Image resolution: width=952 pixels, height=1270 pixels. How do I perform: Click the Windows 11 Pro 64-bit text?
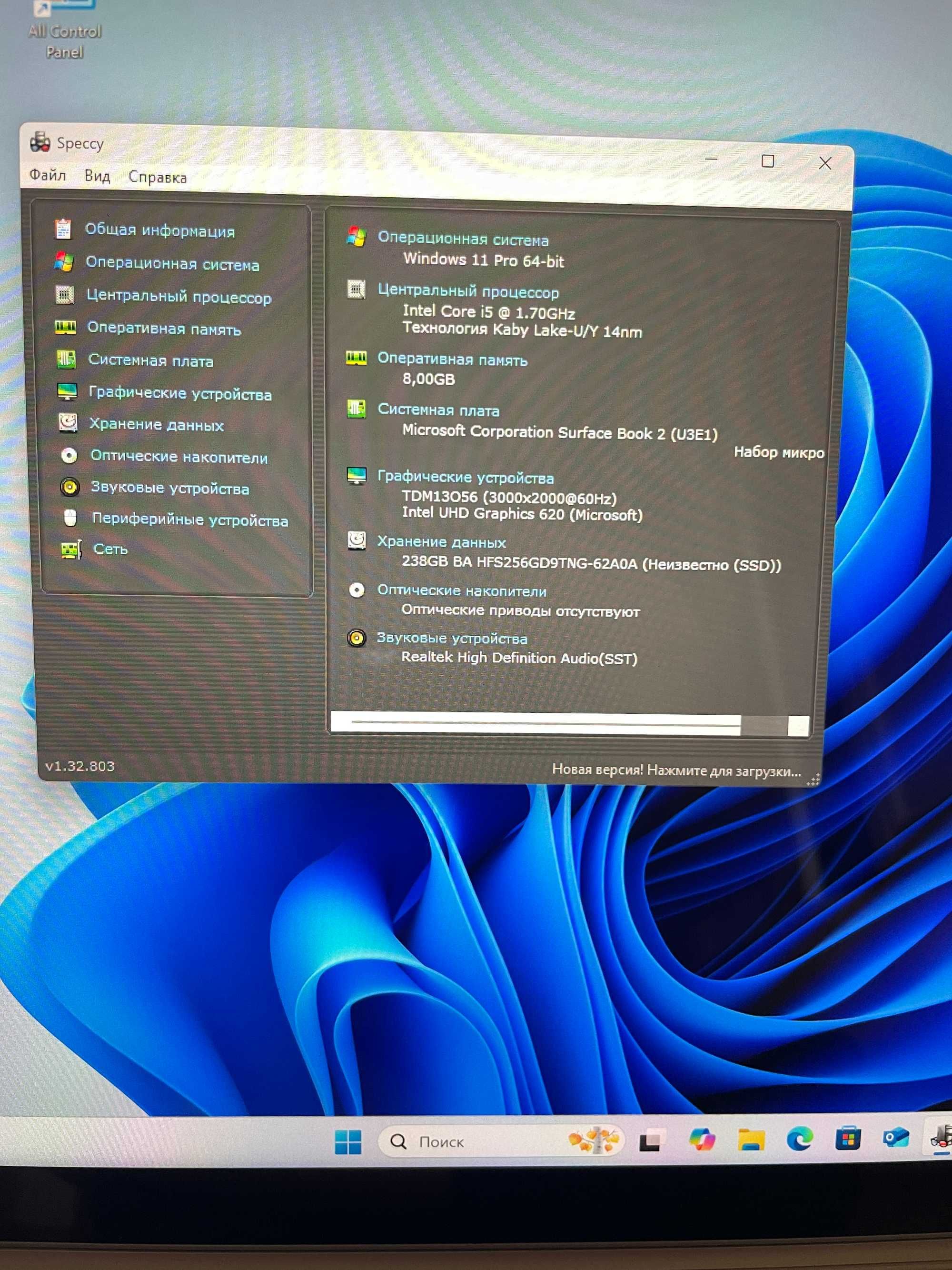(x=483, y=260)
